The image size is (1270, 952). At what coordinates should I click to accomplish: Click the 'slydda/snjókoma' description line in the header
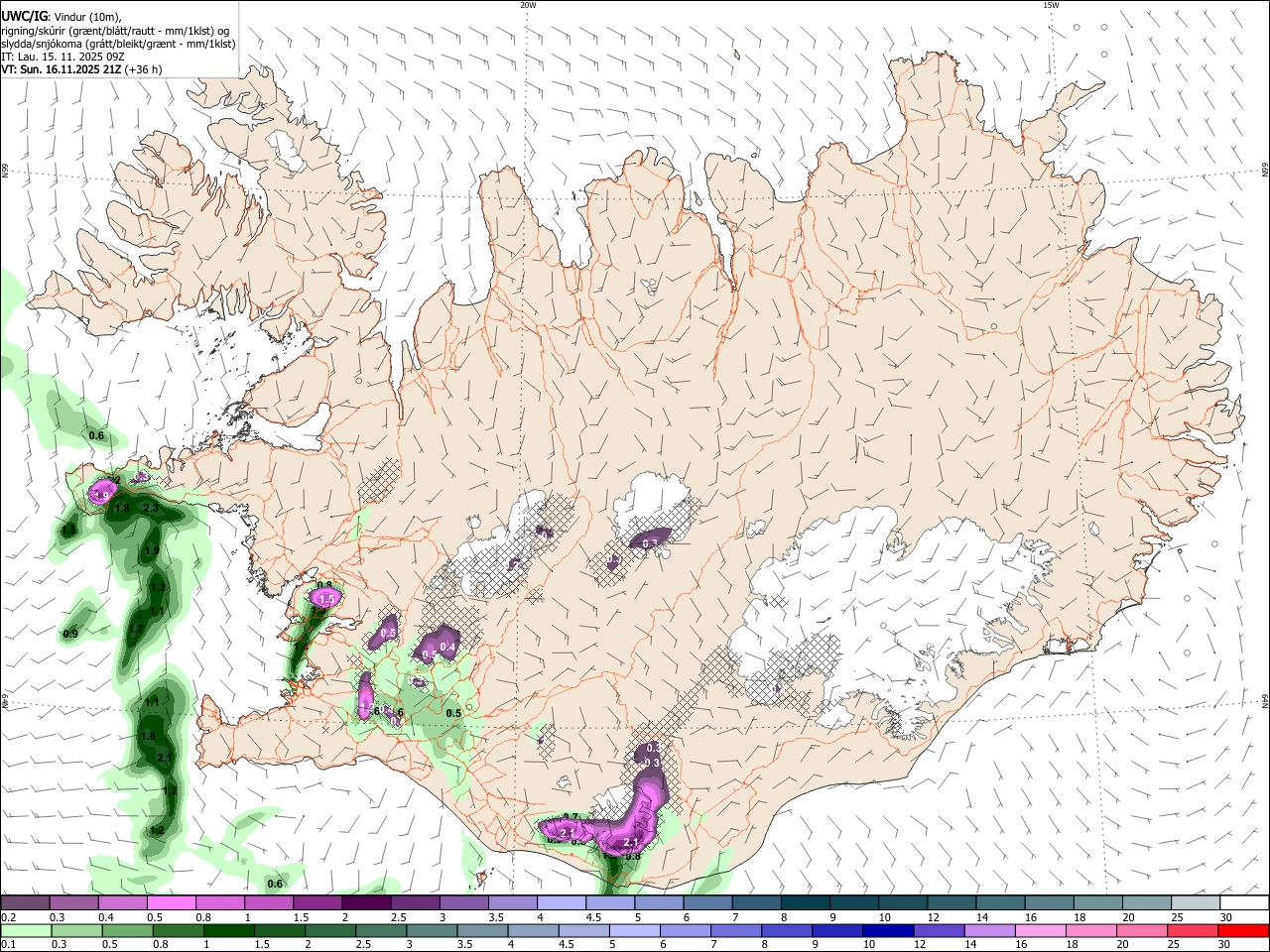[118, 44]
